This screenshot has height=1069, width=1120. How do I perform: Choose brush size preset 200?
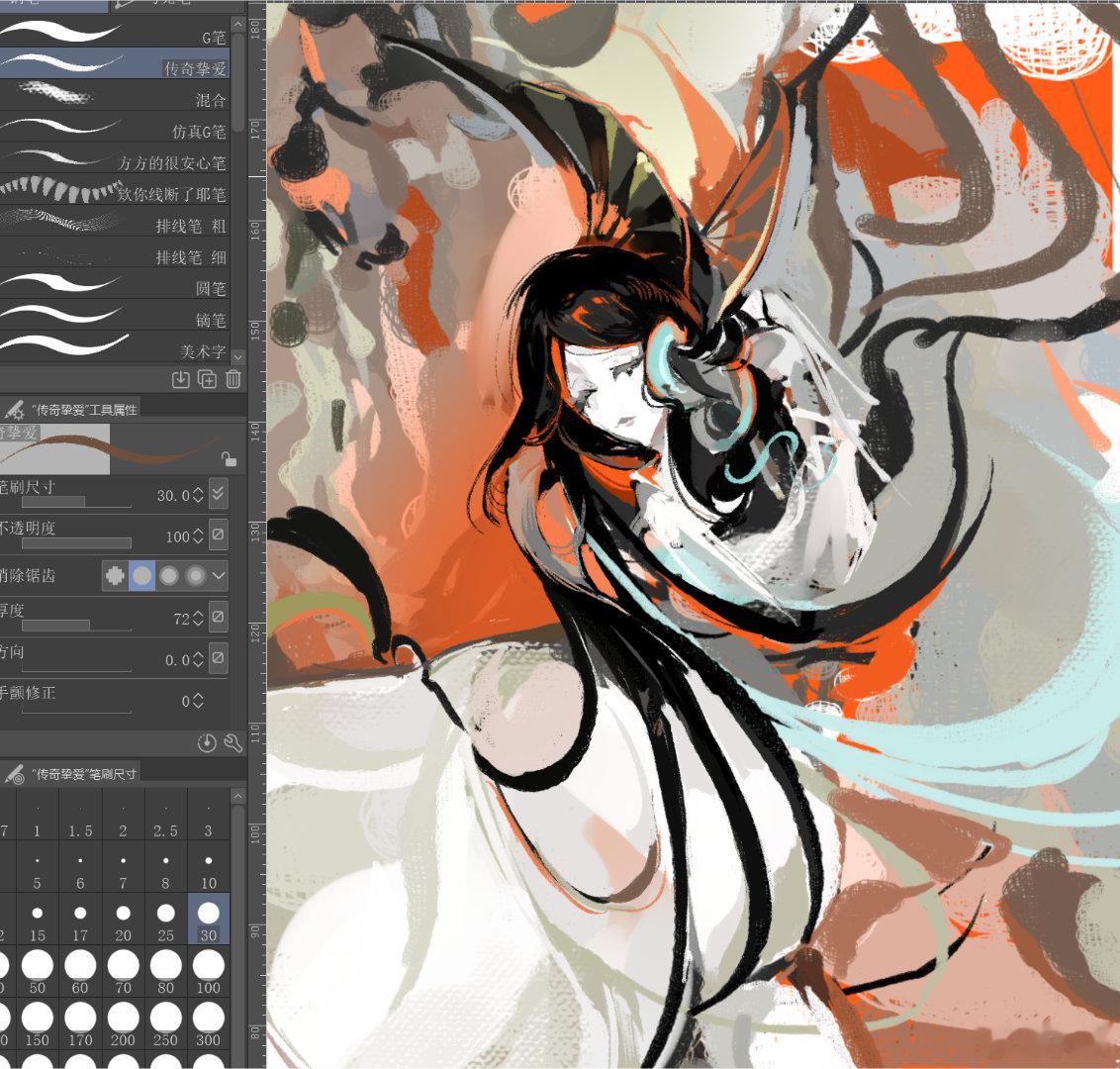pos(123,1024)
